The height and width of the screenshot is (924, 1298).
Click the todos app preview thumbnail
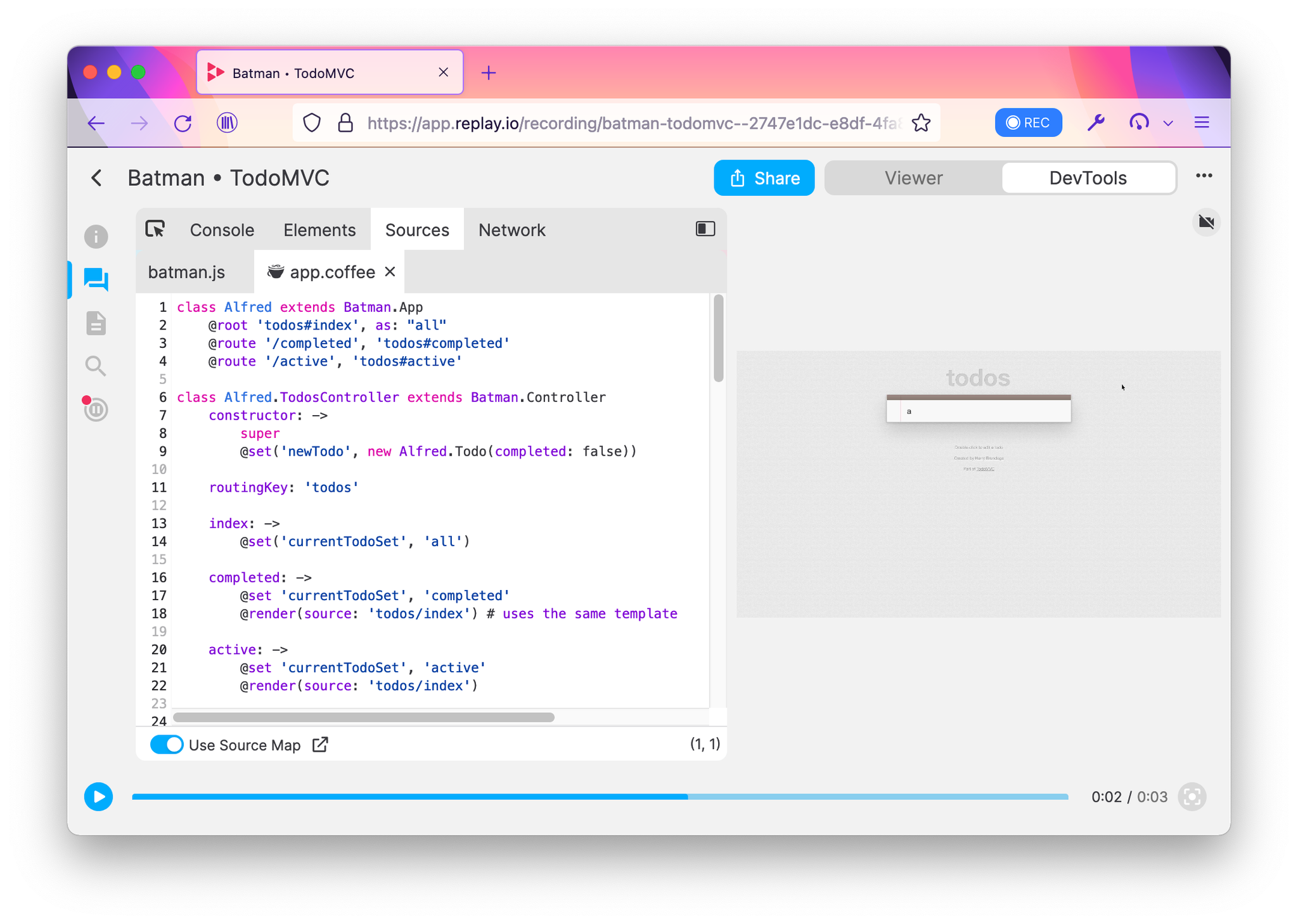tap(978, 484)
